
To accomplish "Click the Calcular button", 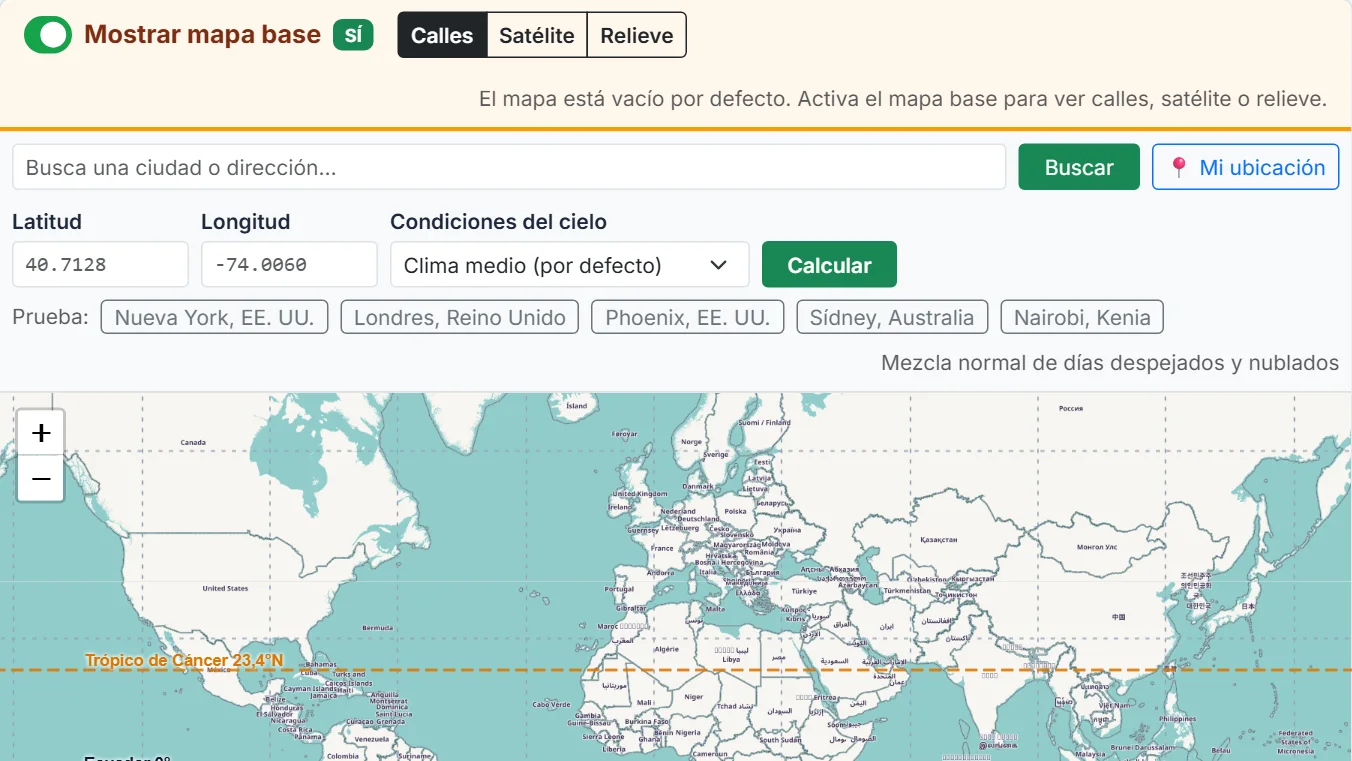I will (x=829, y=264).
